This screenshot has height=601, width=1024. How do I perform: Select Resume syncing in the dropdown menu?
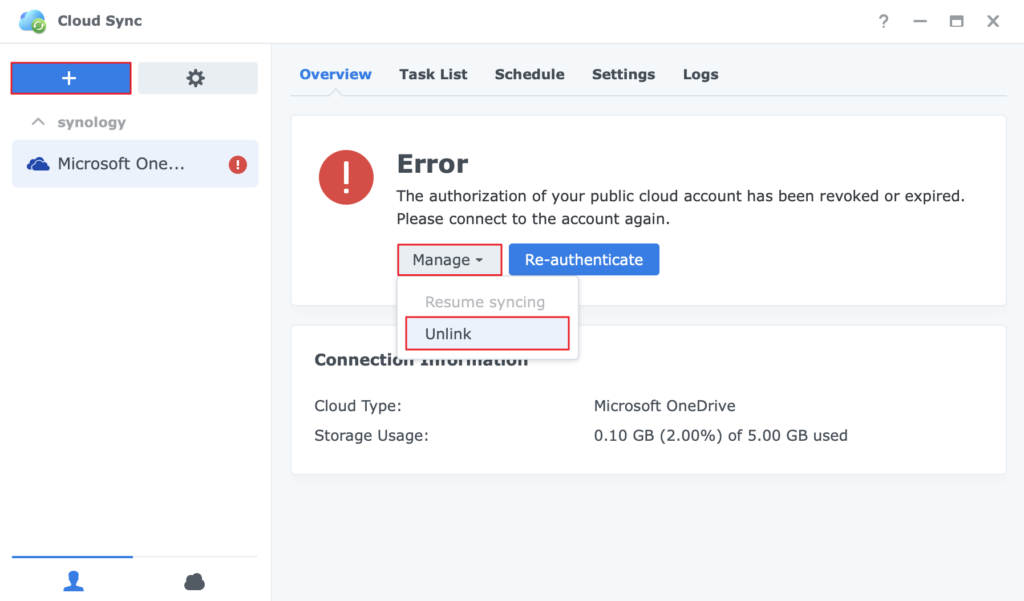click(x=485, y=302)
